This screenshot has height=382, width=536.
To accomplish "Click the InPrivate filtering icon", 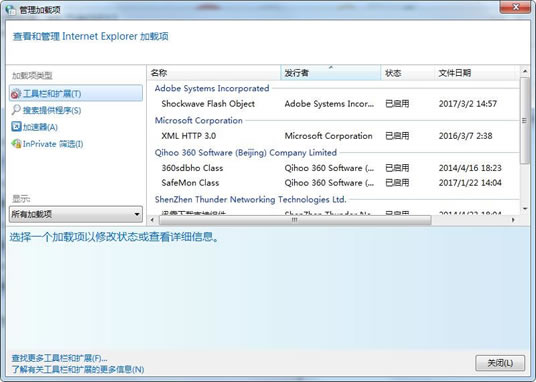I will (x=16, y=144).
